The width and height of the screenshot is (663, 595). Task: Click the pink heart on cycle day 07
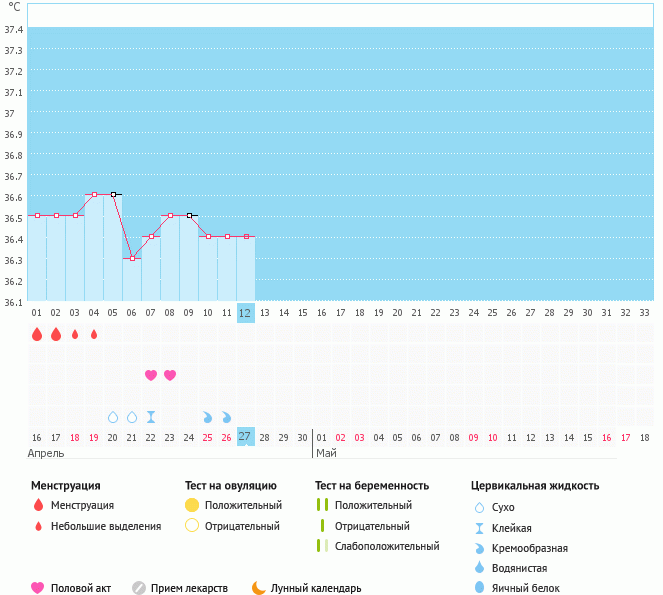click(x=151, y=375)
